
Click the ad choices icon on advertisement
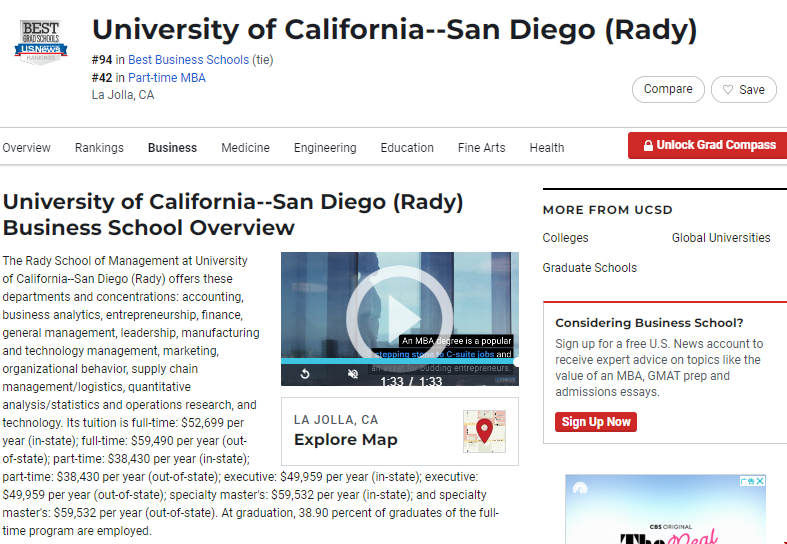[x=747, y=481]
